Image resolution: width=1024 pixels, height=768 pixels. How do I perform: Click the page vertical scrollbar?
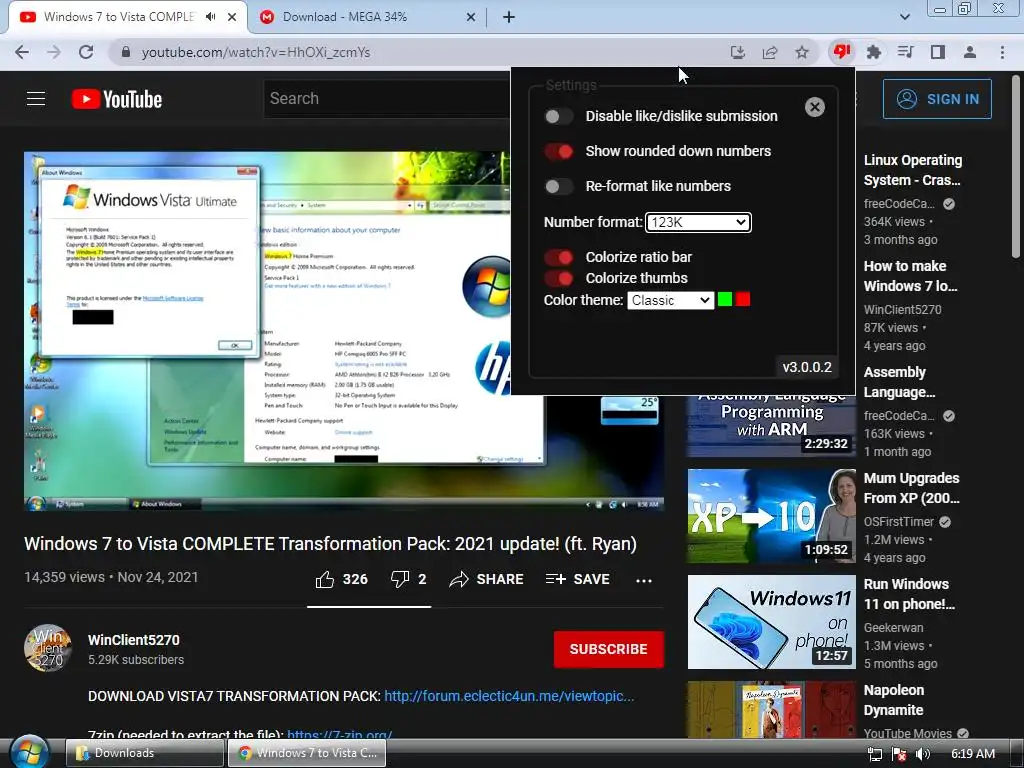pyautogui.click(x=1016, y=166)
